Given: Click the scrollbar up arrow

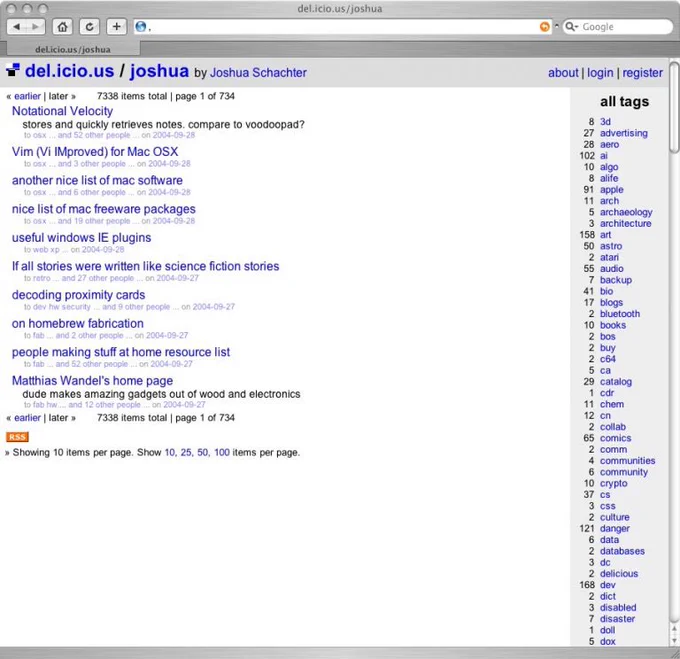Looking at the screenshot, I should pos(674,629).
